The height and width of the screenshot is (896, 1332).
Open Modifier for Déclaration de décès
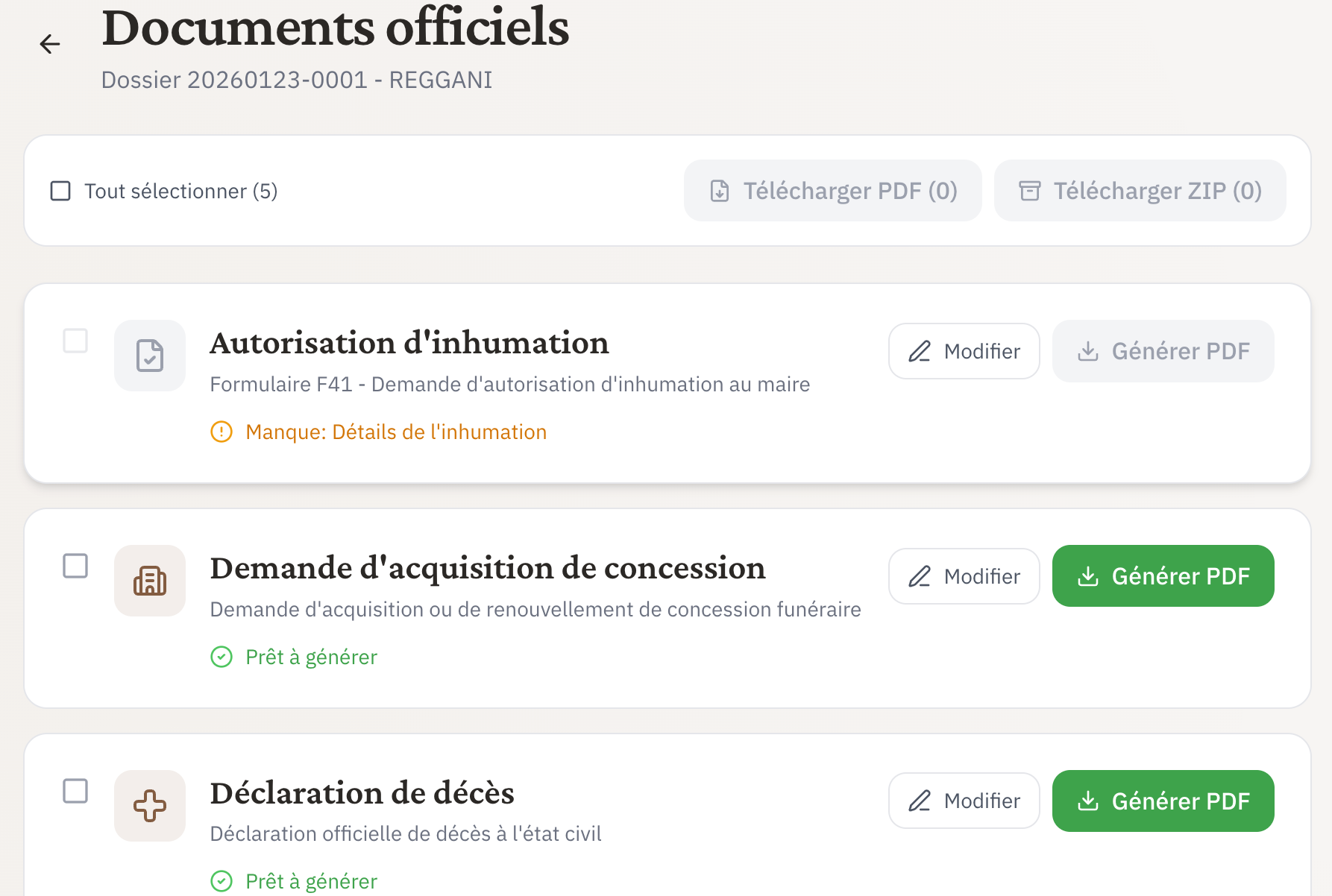(x=964, y=801)
